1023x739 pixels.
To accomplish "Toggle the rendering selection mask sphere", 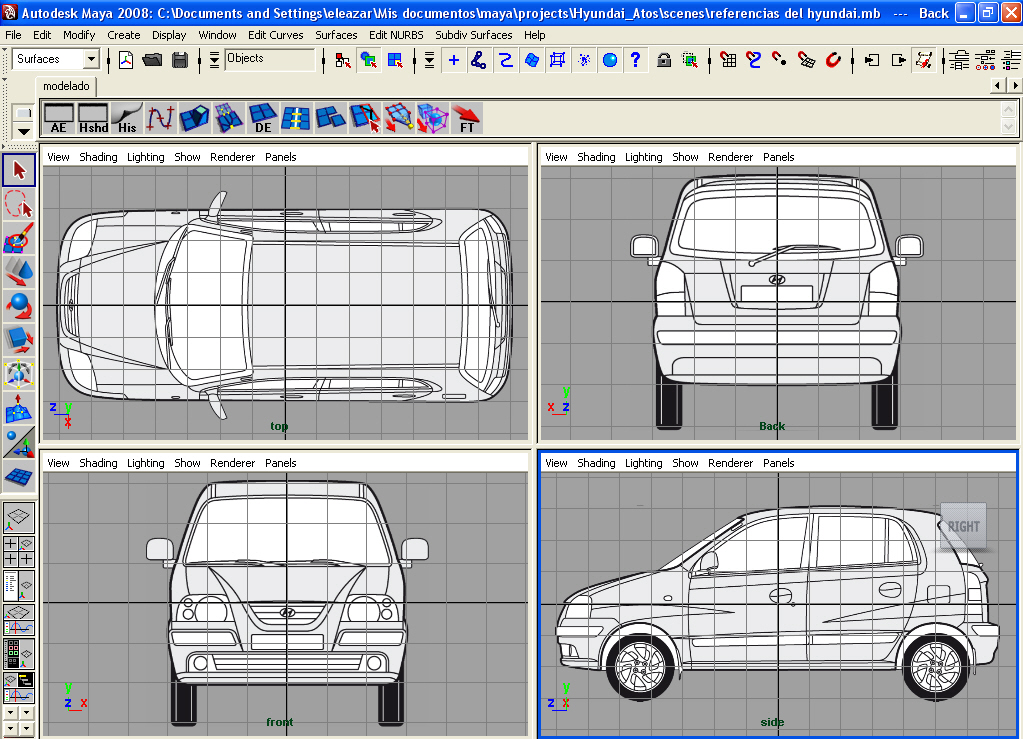I will click(610, 61).
